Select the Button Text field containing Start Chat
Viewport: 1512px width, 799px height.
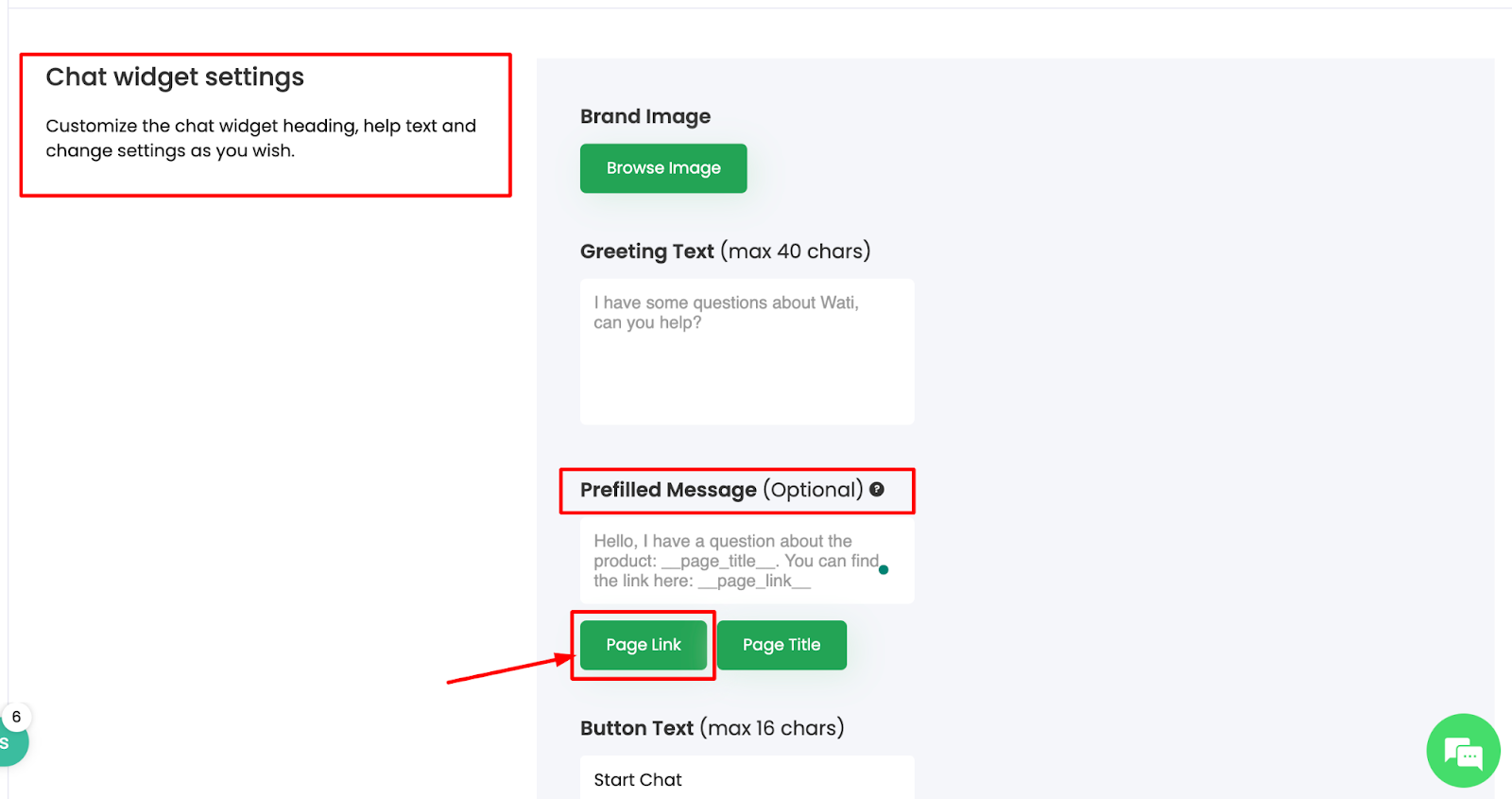point(747,779)
